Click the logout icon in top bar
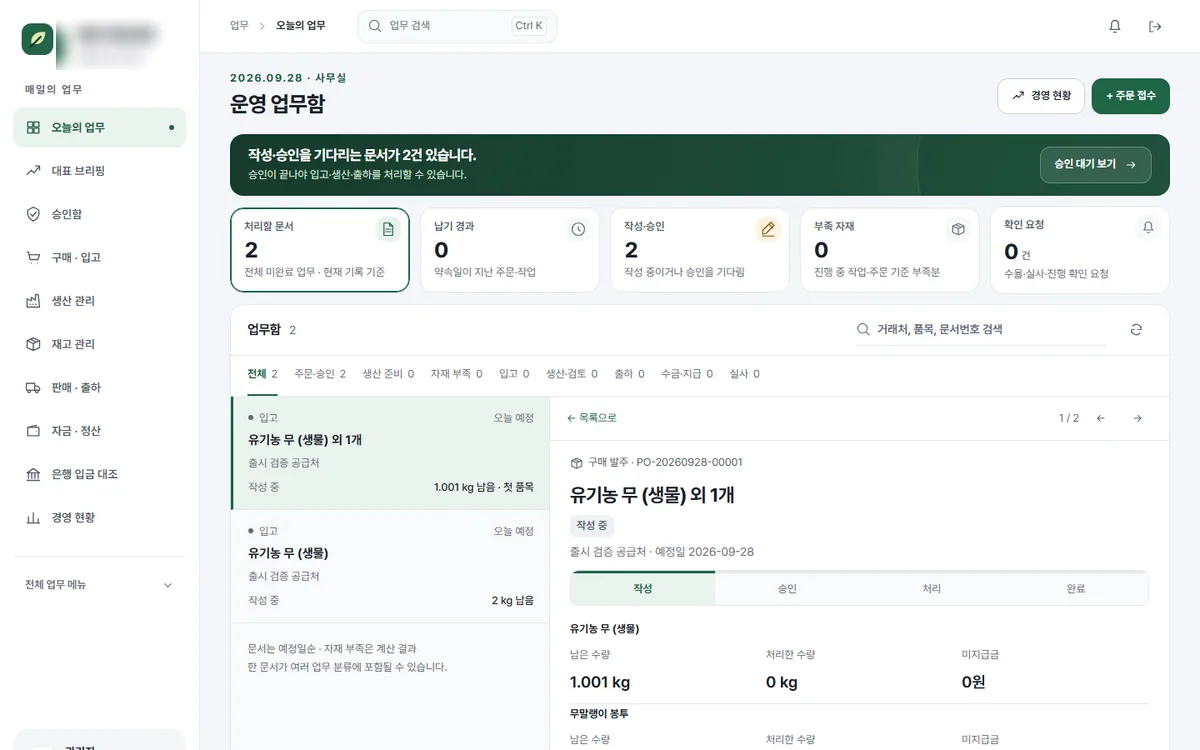This screenshot has width=1200, height=750. coord(1155,26)
